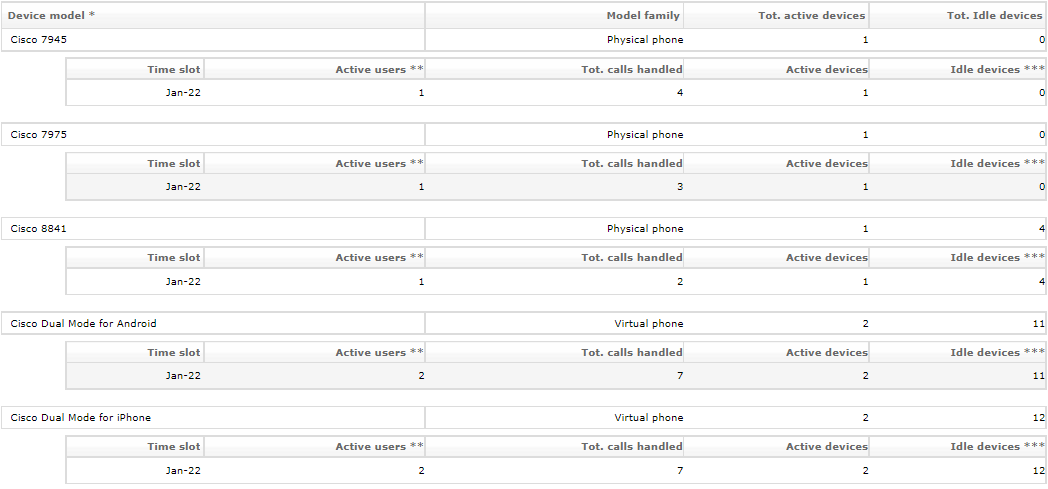Viewport: 1048px width, 489px height.
Task: Click "Active devices" sub-header under Cisco 7945
Action: click(x=826, y=70)
